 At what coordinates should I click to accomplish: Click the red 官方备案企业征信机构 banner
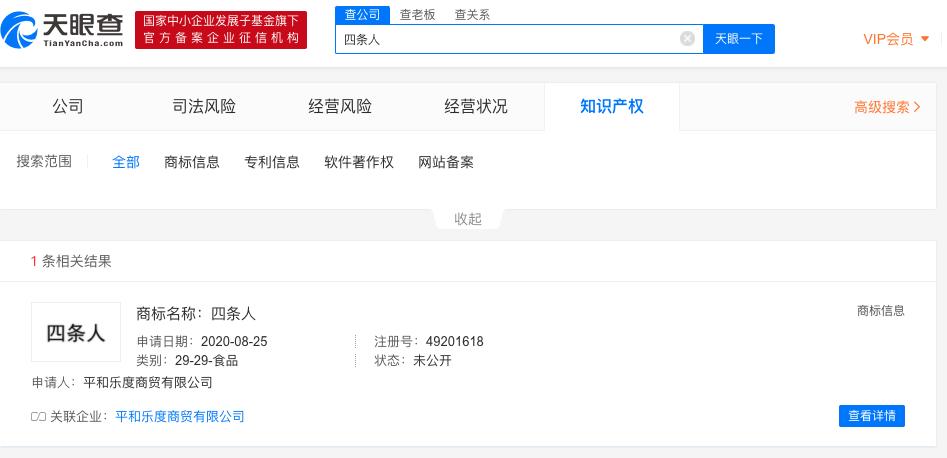tap(221, 30)
